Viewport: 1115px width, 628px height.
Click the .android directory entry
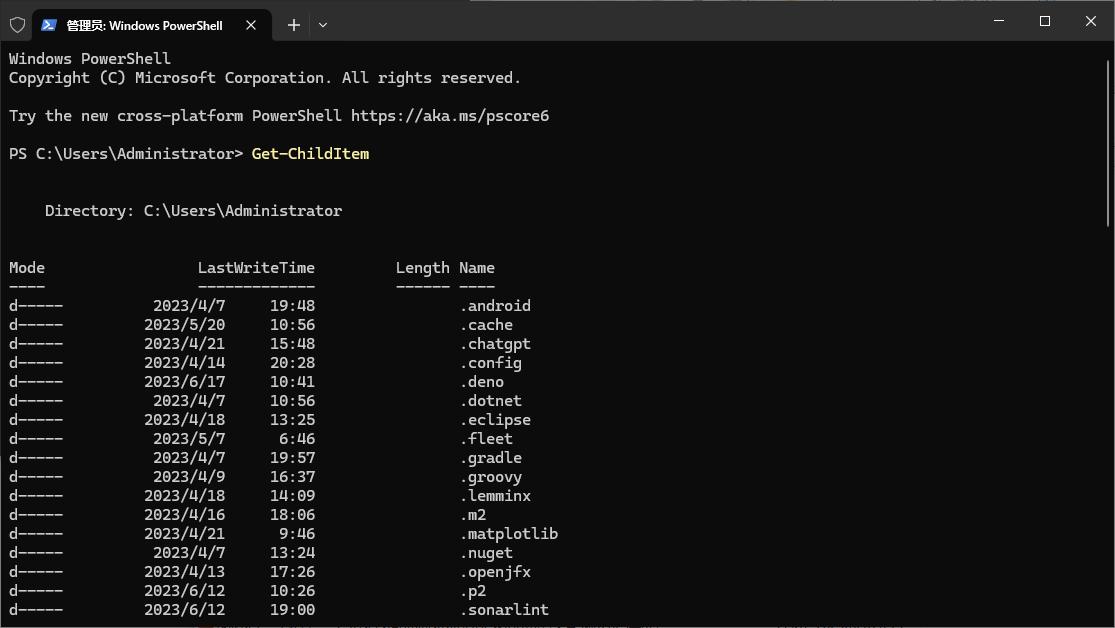click(x=497, y=305)
